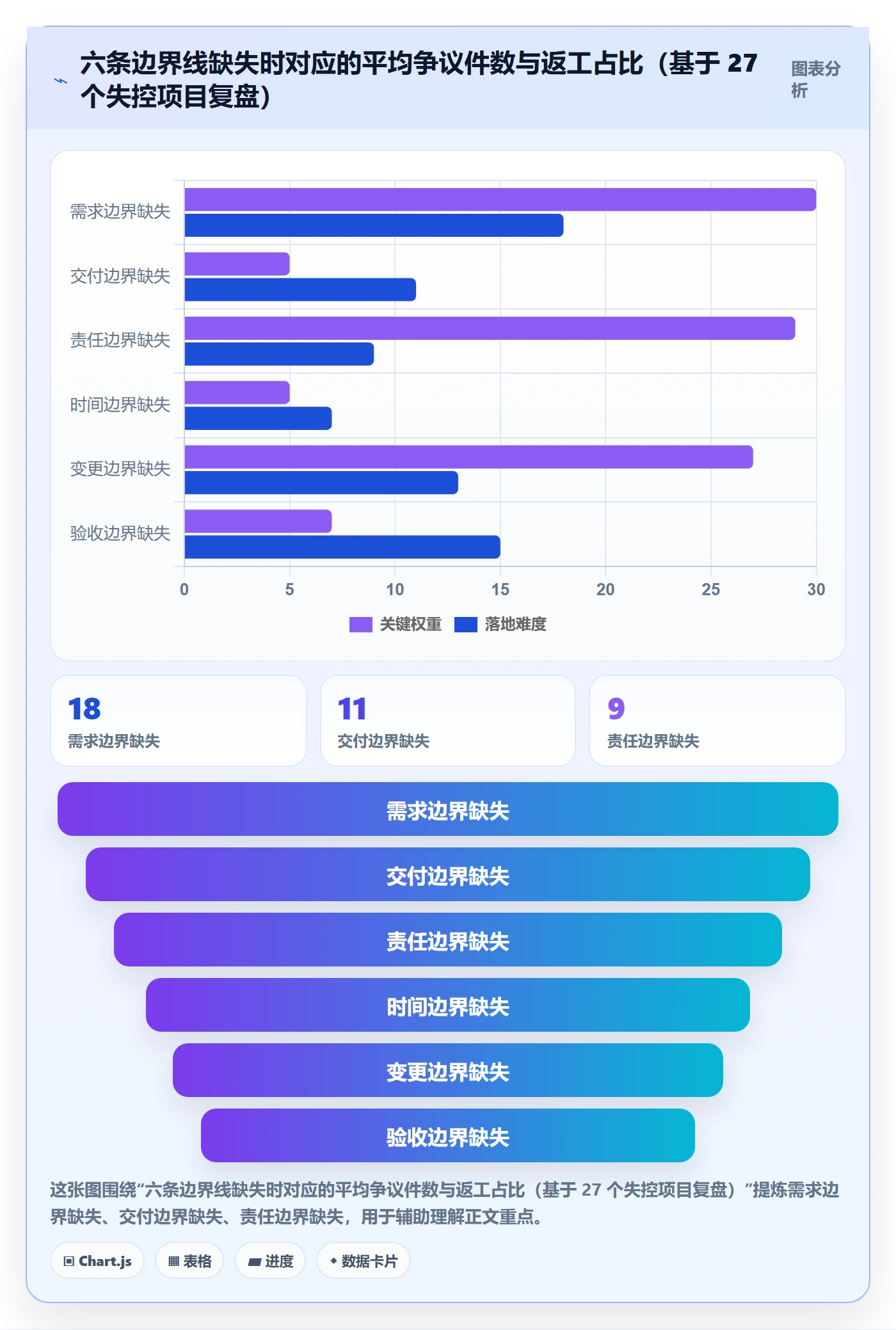Click the lightning icon beside the title
The height and width of the screenshot is (1330, 896).
pos(61,81)
